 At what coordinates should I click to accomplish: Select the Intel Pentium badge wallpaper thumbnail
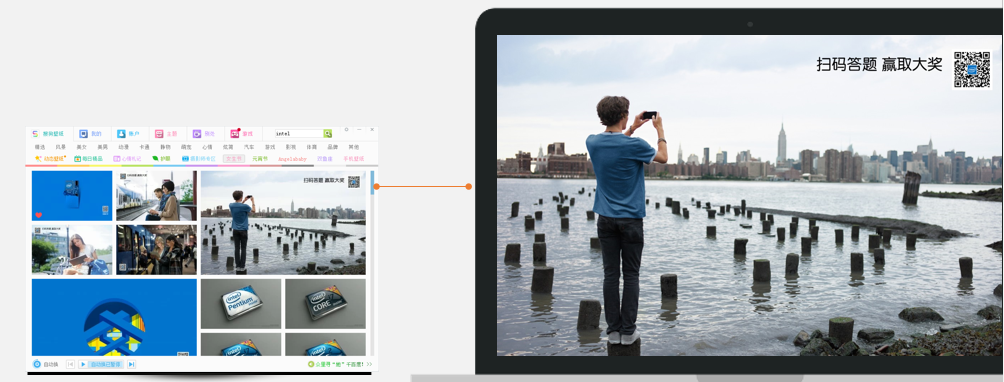241,303
